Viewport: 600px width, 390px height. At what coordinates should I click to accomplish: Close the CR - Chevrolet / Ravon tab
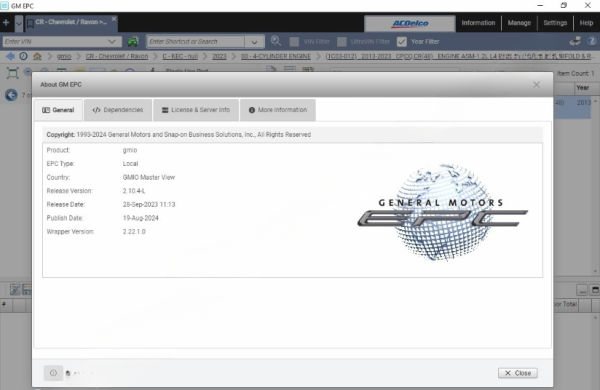pyautogui.click(x=114, y=19)
